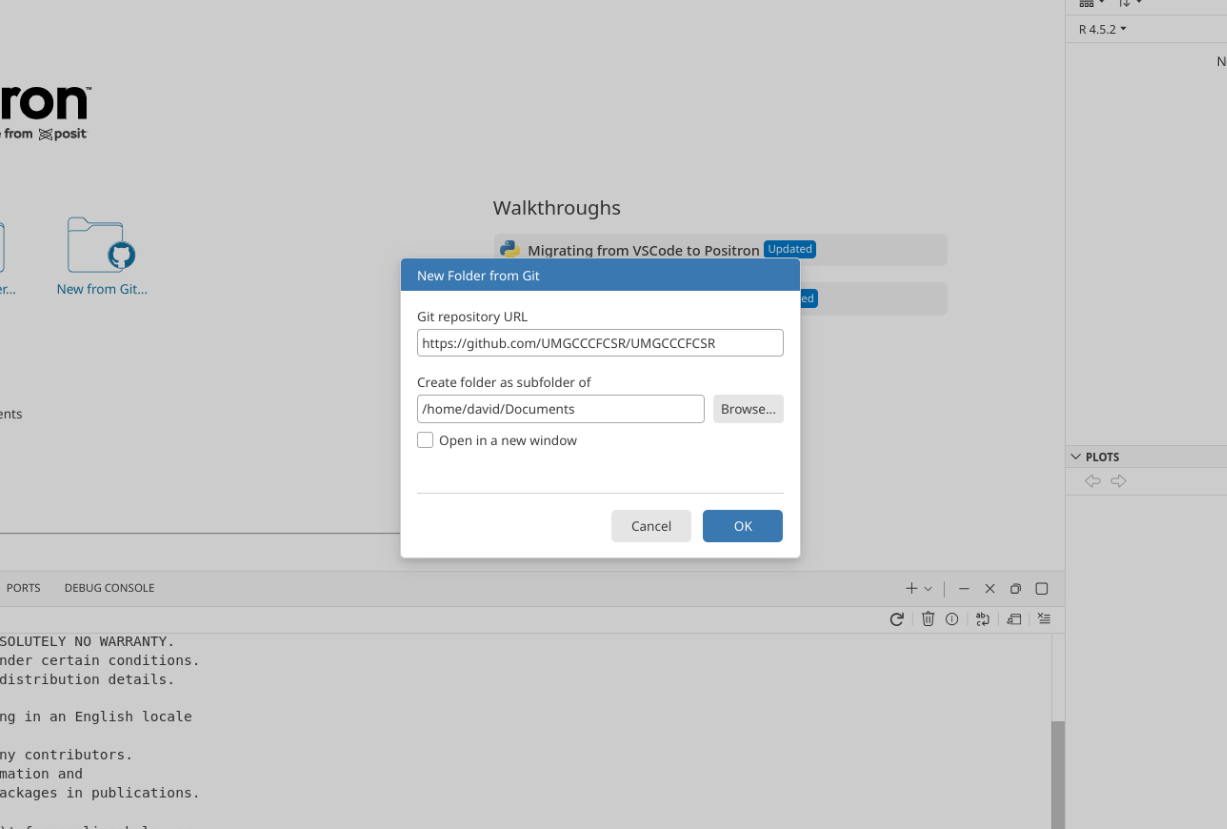Collapse the PLOTS panel section
This screenshot has height=829, width=1227.
(1076, 457)
